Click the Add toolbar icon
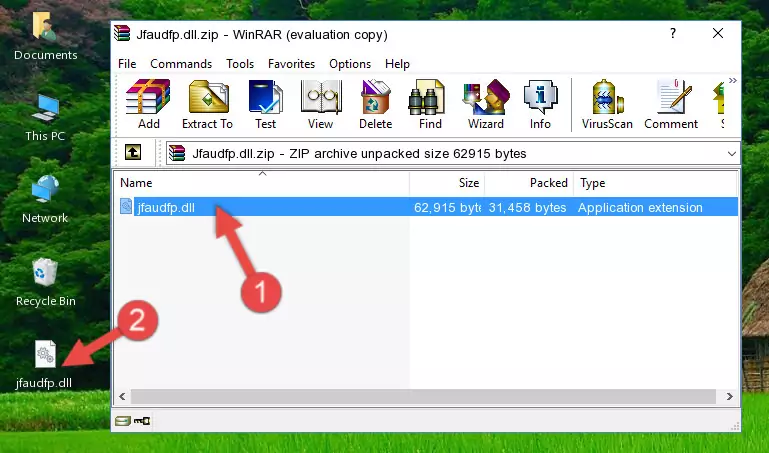 [x=148, y=104]
